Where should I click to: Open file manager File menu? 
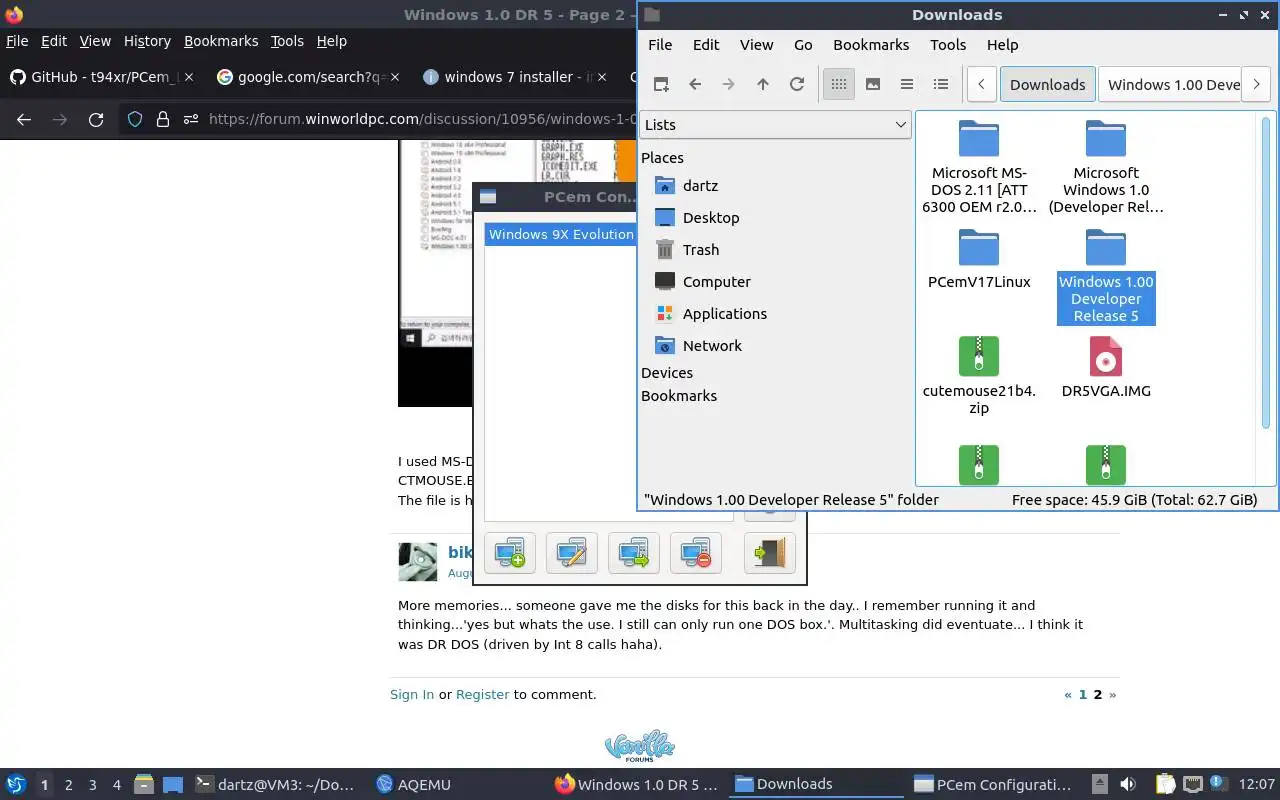(x=660, y=44)
